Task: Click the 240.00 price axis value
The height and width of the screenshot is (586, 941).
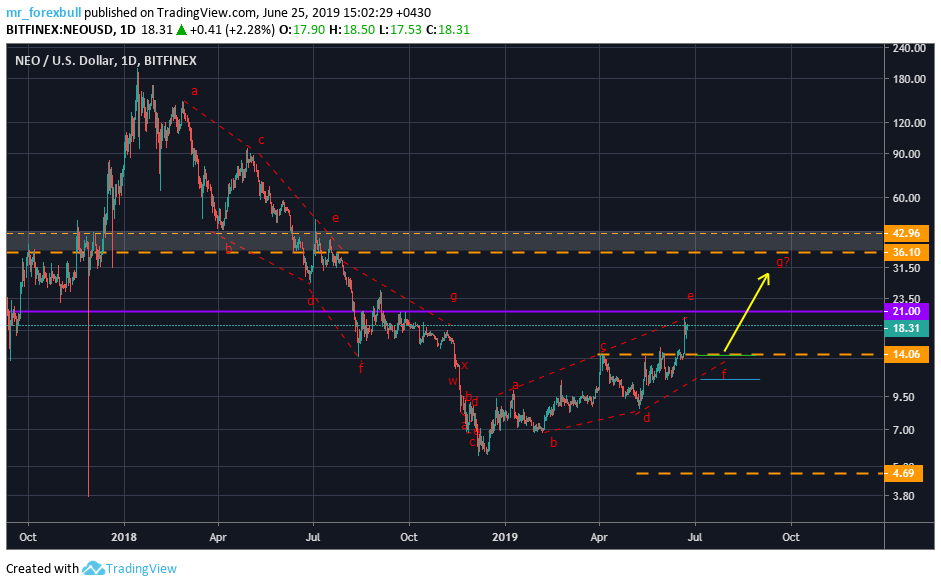Action: [x=909, y=48]
